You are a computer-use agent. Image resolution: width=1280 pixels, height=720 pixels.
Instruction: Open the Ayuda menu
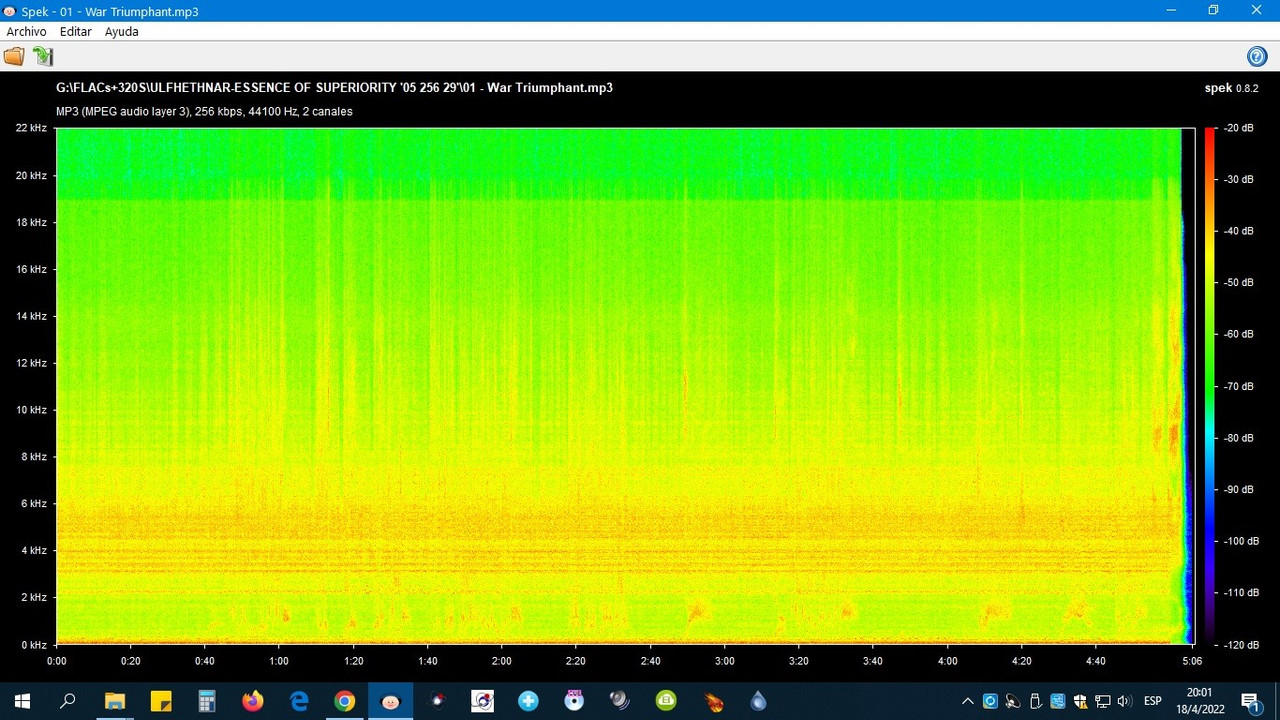(x=122, y=32)
